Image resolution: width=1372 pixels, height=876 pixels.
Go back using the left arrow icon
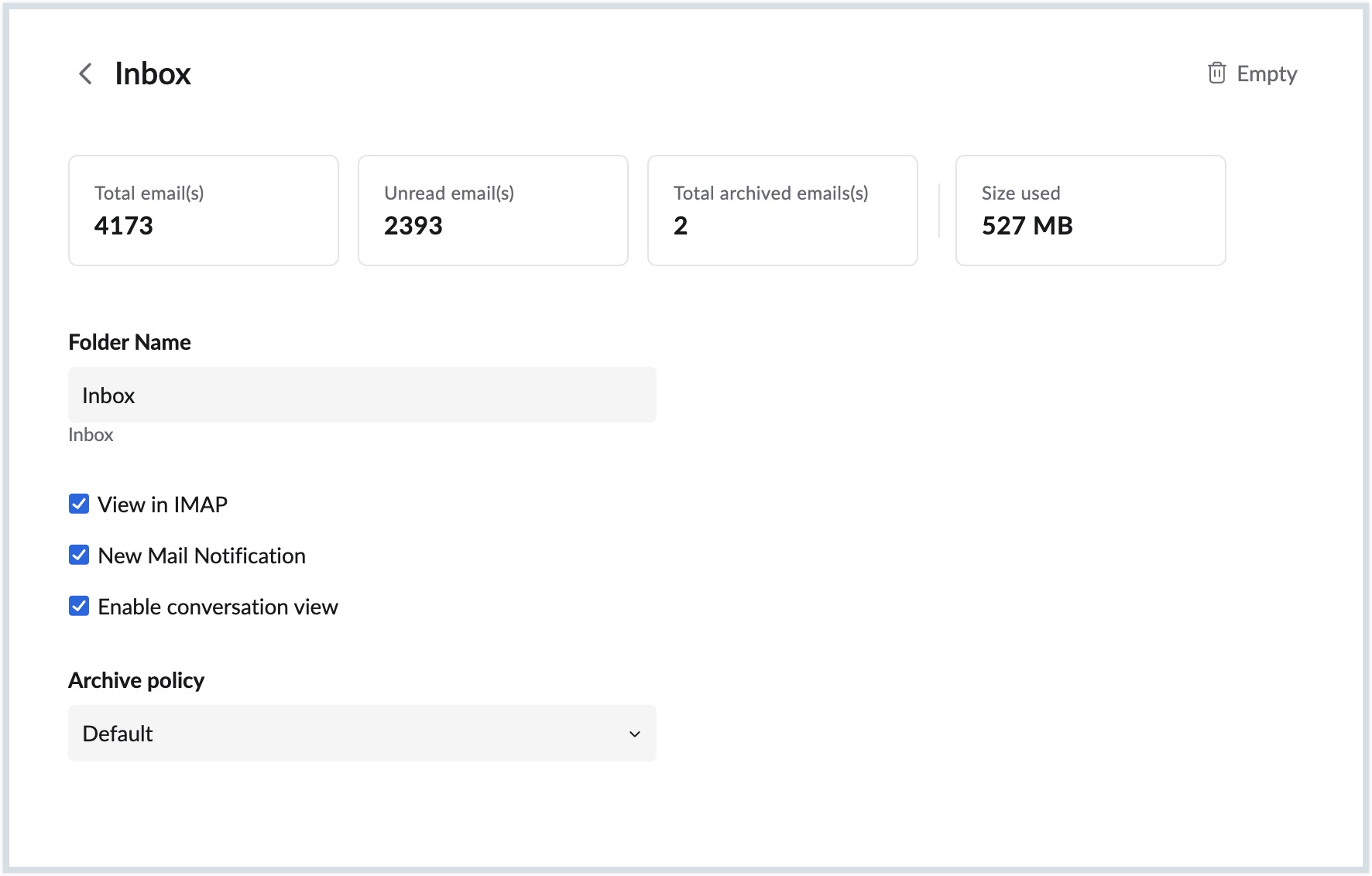click(x=86, y=74)
